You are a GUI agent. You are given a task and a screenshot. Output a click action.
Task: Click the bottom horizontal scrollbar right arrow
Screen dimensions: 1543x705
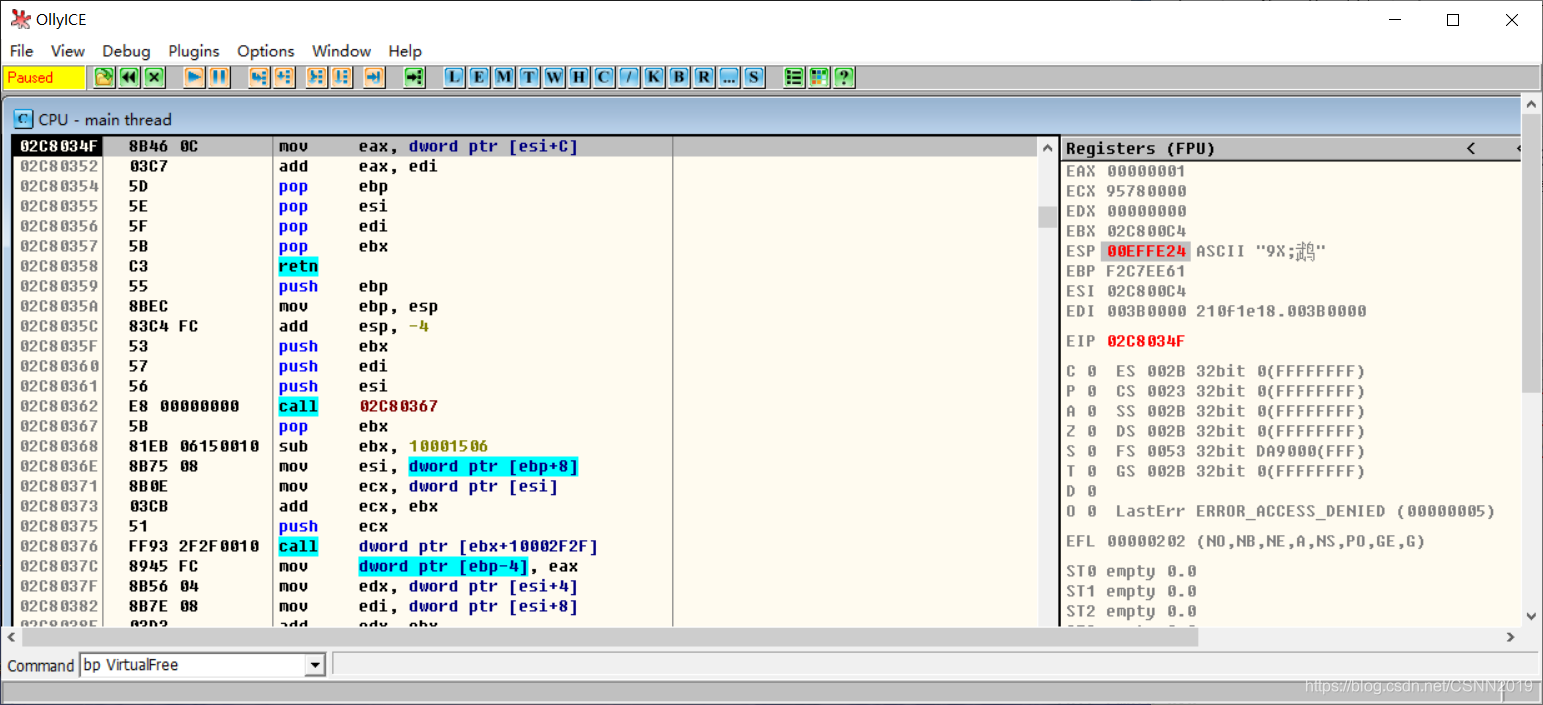point(1510,637)
